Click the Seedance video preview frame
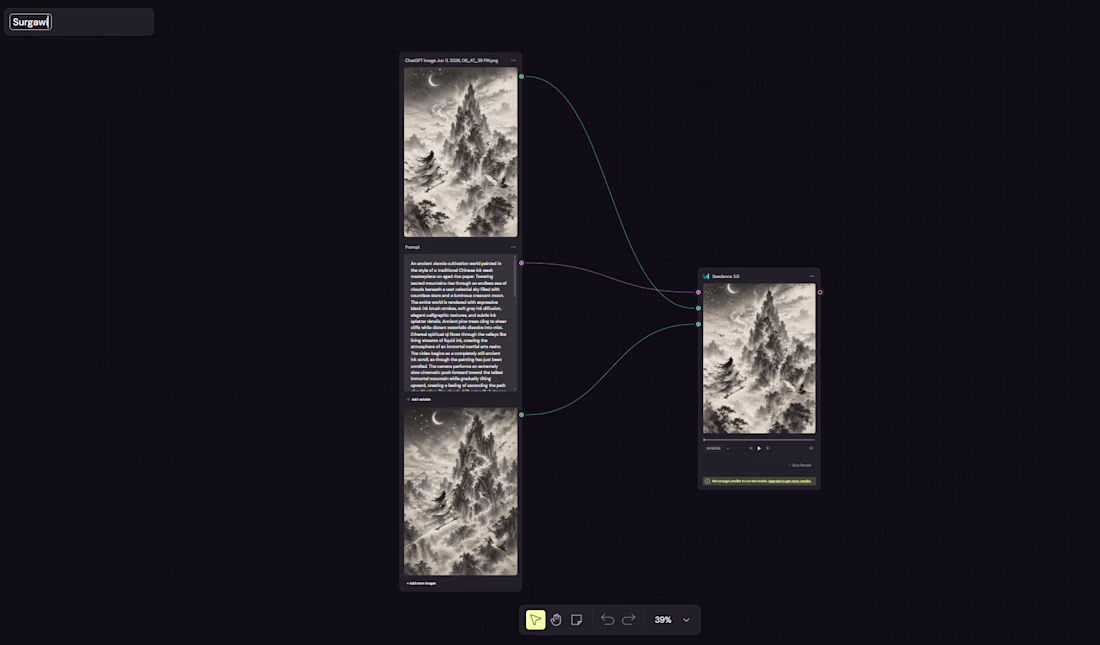Image resolution: width=1100 pixels, height=645 pixels. coord(759,359)
